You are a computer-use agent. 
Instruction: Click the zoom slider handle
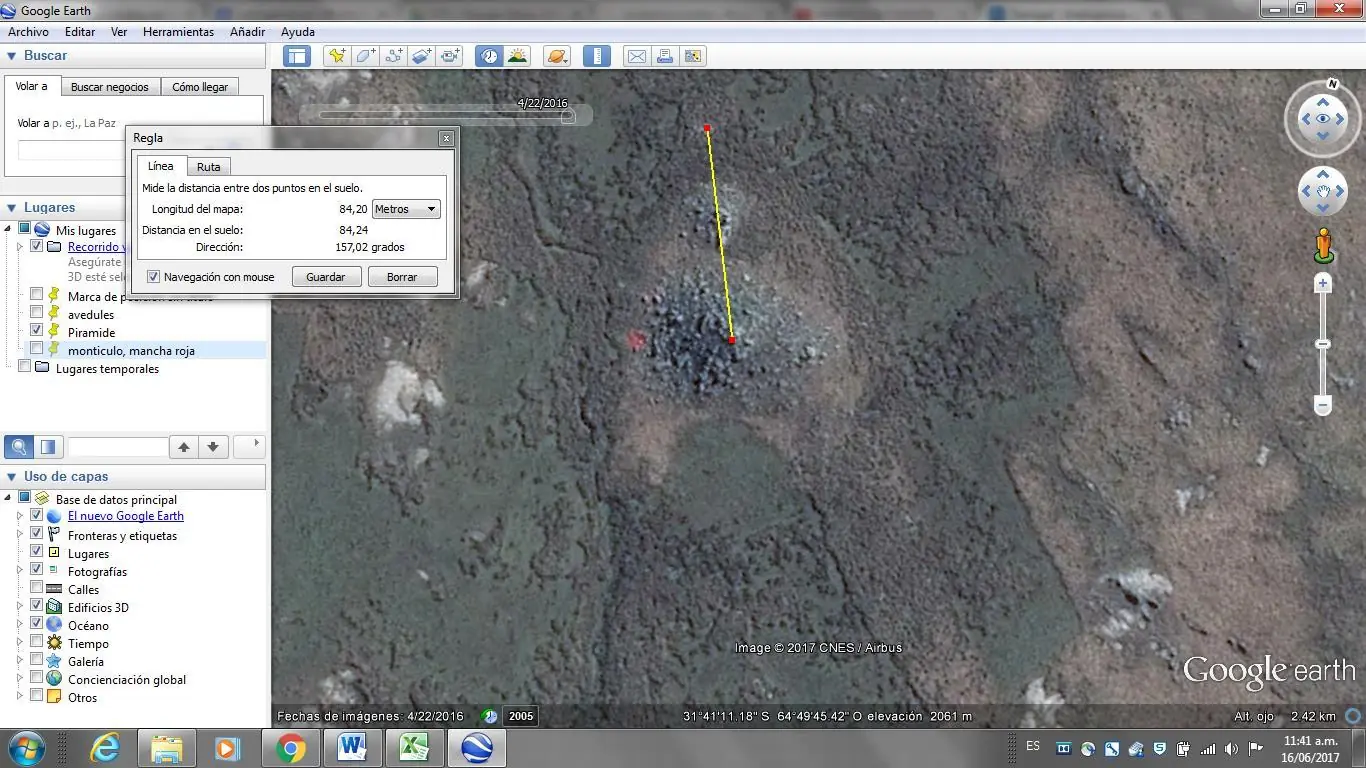(1323, 344)
